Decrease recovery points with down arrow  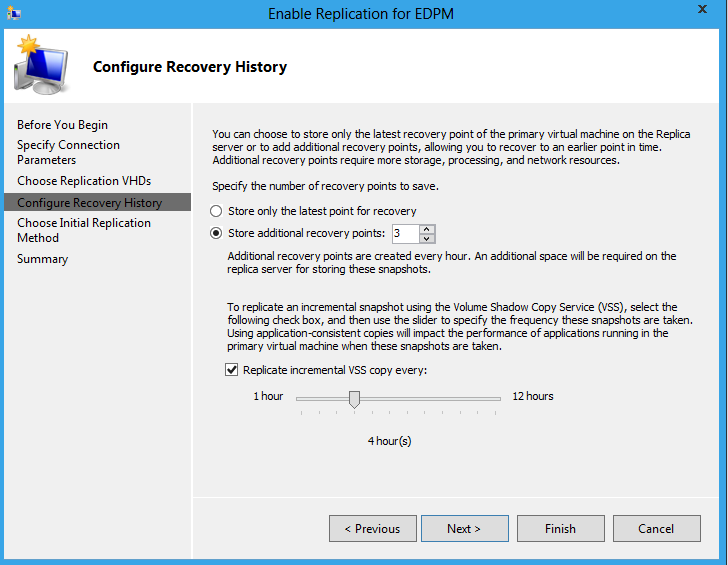click(x=427, y=239)
